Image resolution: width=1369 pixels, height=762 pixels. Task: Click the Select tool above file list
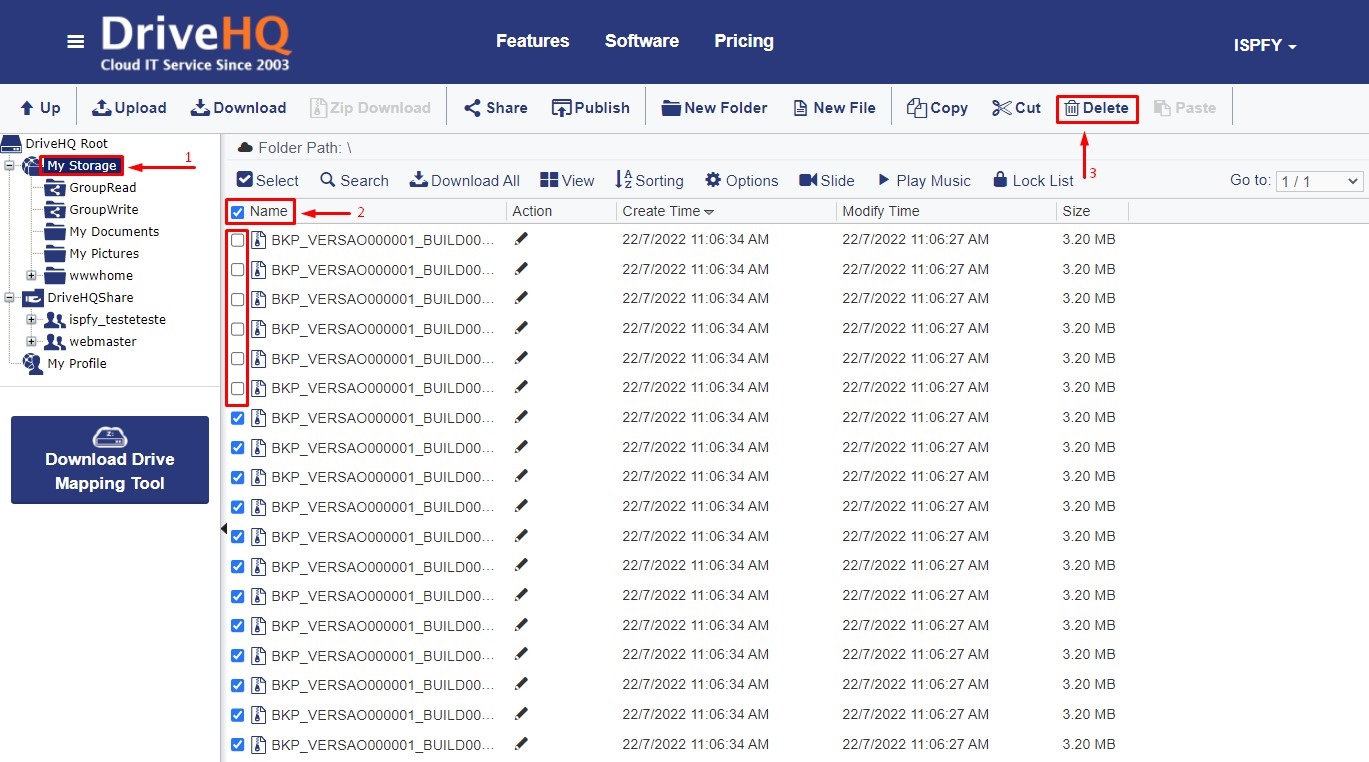coord(267,181)
